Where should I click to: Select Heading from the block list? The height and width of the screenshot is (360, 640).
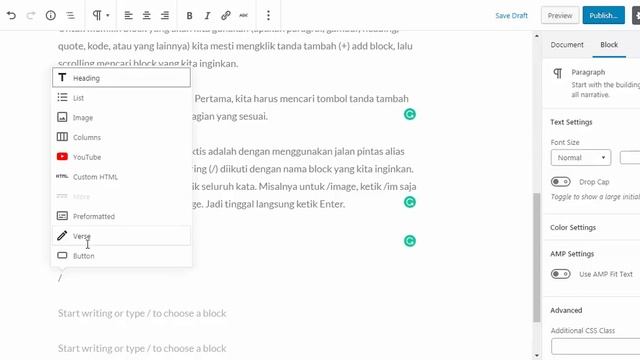[121, 78]
